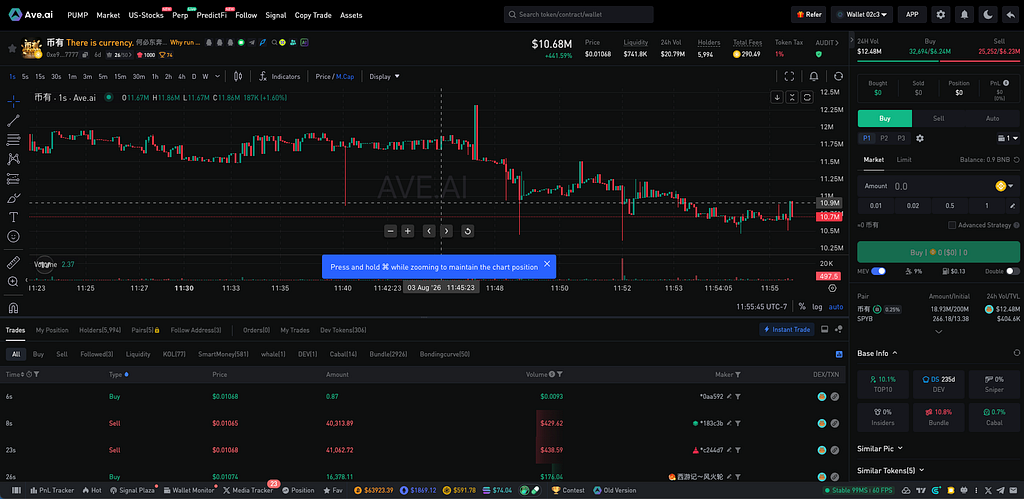Viewport: 1024px width, 499px height.
Task: Refresh the chart with circular arrows icon
Action: pos(839,76)
